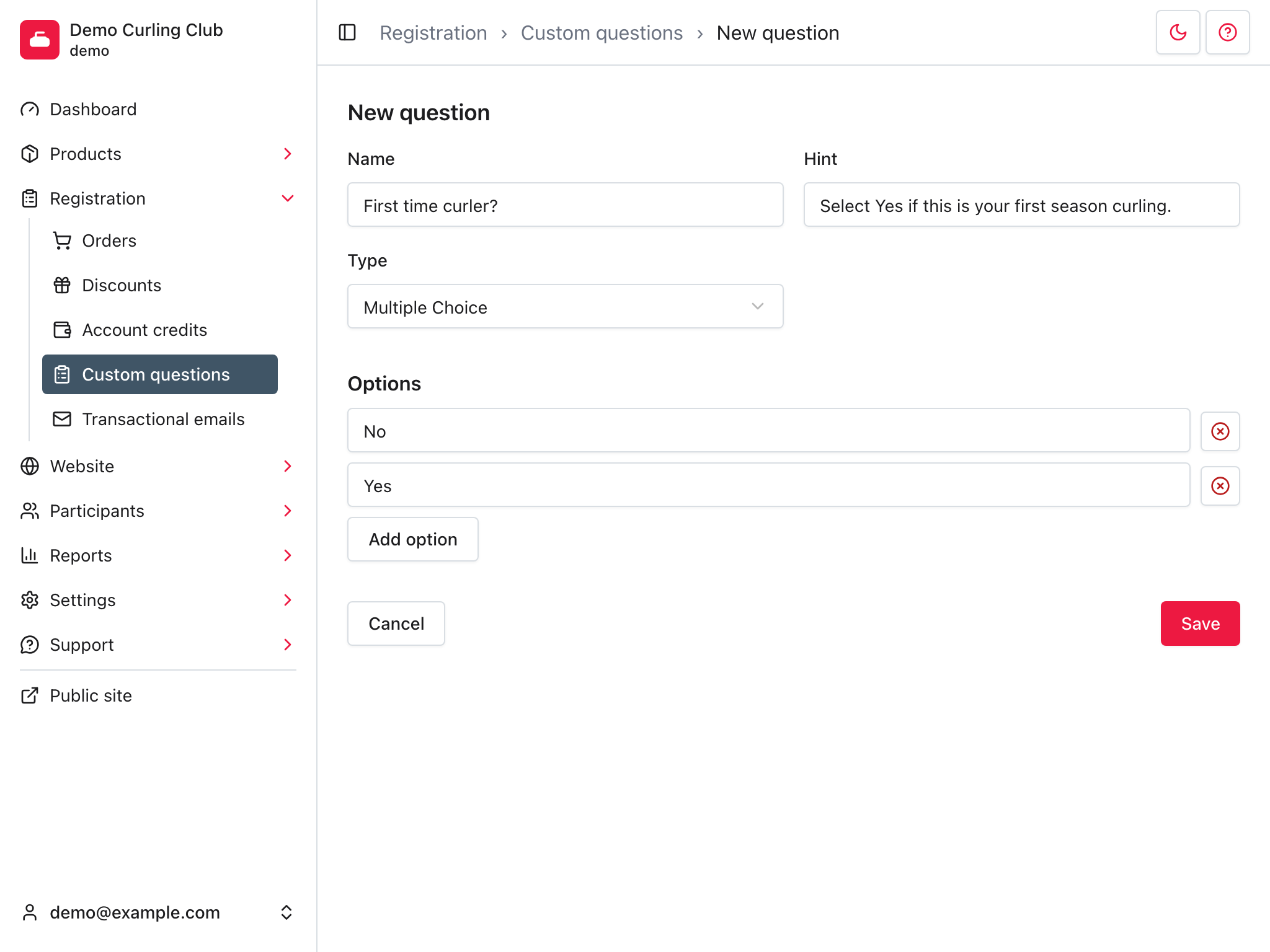Expand the Products menu chevron
Screen dimensions: 1270x952
pos(287,154)
